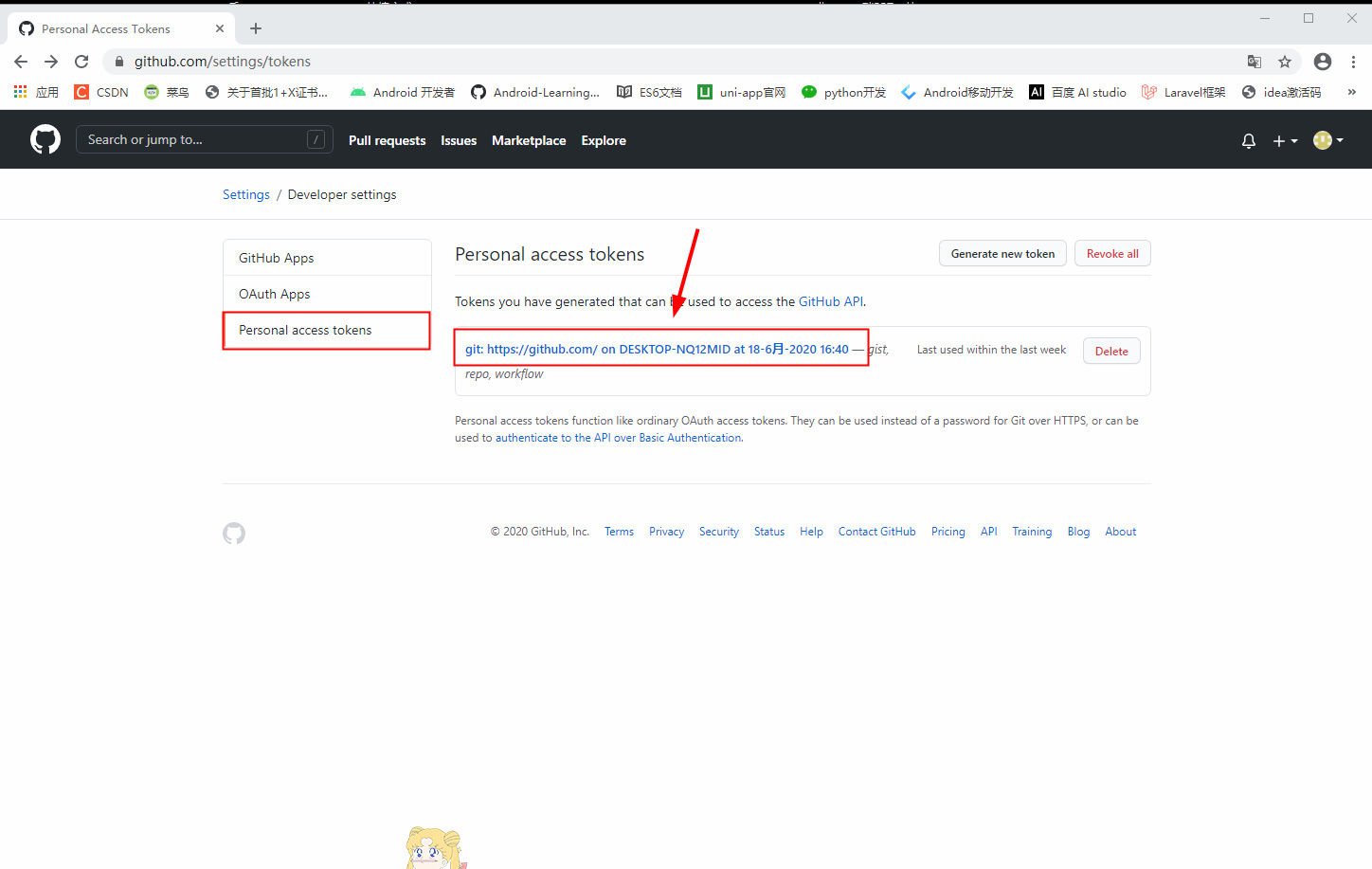Open the Android-Learning GitHub bookmark

tap(535, 92)
